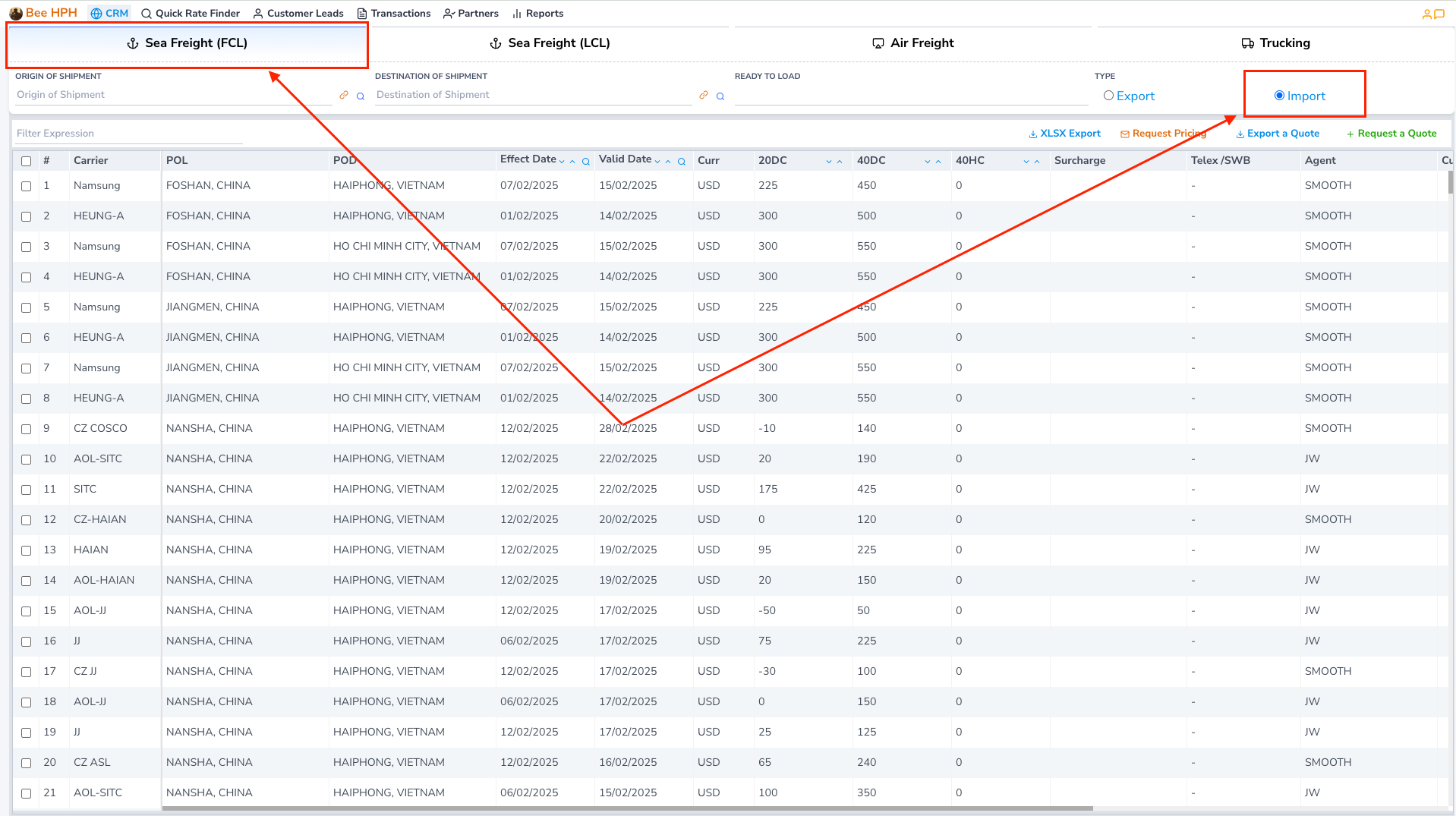Switch to the Air Freight tab
Viewport: 1456px width, 816px height.
912,43
